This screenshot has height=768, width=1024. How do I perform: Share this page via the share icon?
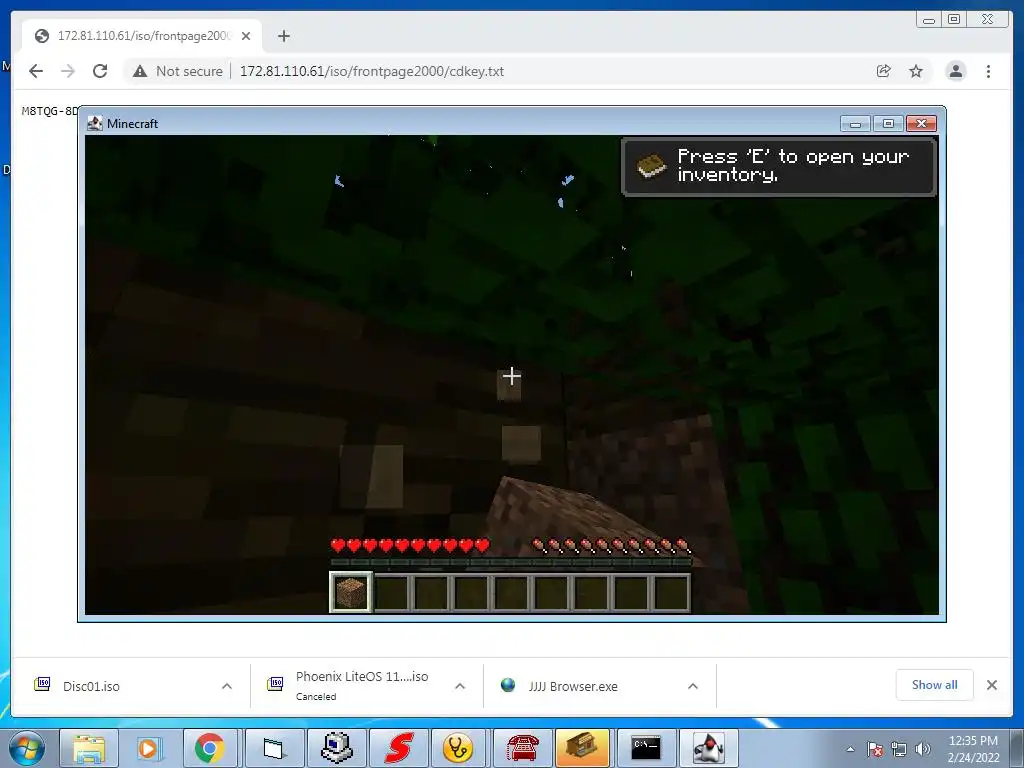click(884, 71)
